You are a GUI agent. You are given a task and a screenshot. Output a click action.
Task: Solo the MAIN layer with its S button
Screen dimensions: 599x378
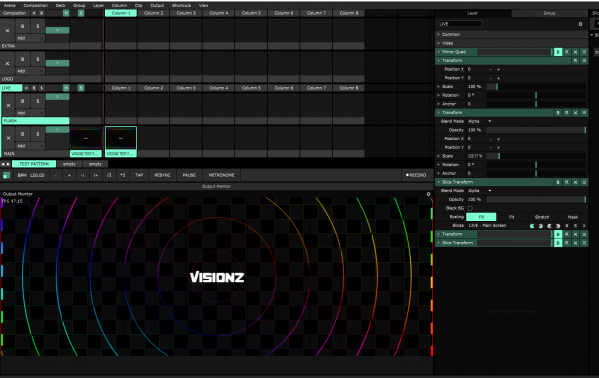click(37, 134)
